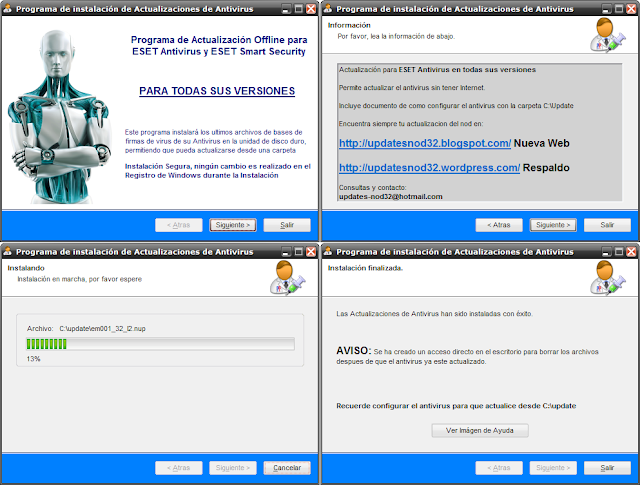The width and height of the screenshot is (640, 485).
Task: Click the Respaldo label
Action: 546,168
